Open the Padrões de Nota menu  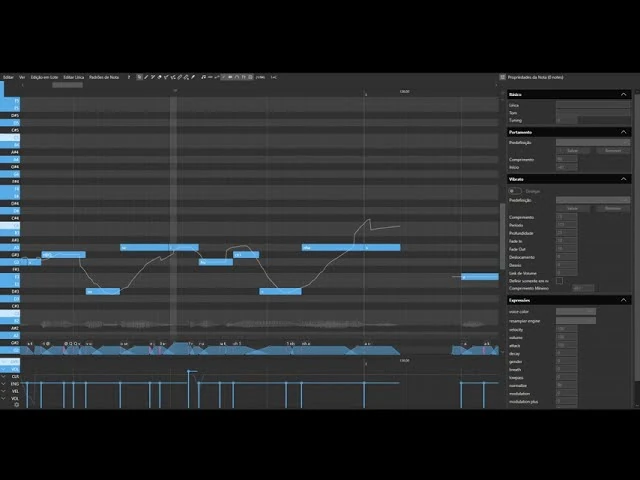(104, 77)
